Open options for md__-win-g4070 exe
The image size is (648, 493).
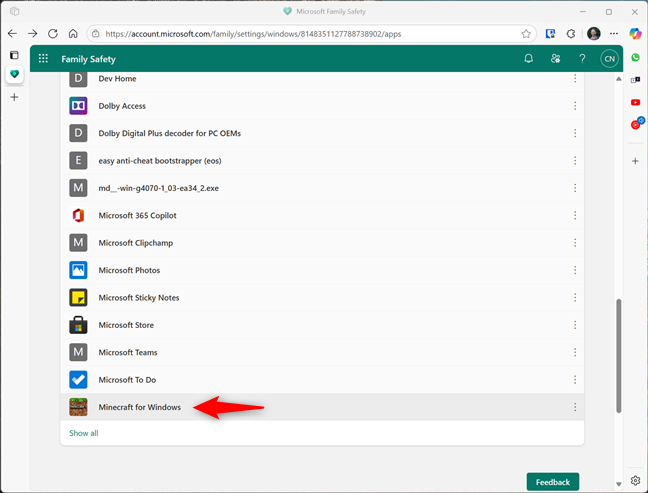pos(575,188)
